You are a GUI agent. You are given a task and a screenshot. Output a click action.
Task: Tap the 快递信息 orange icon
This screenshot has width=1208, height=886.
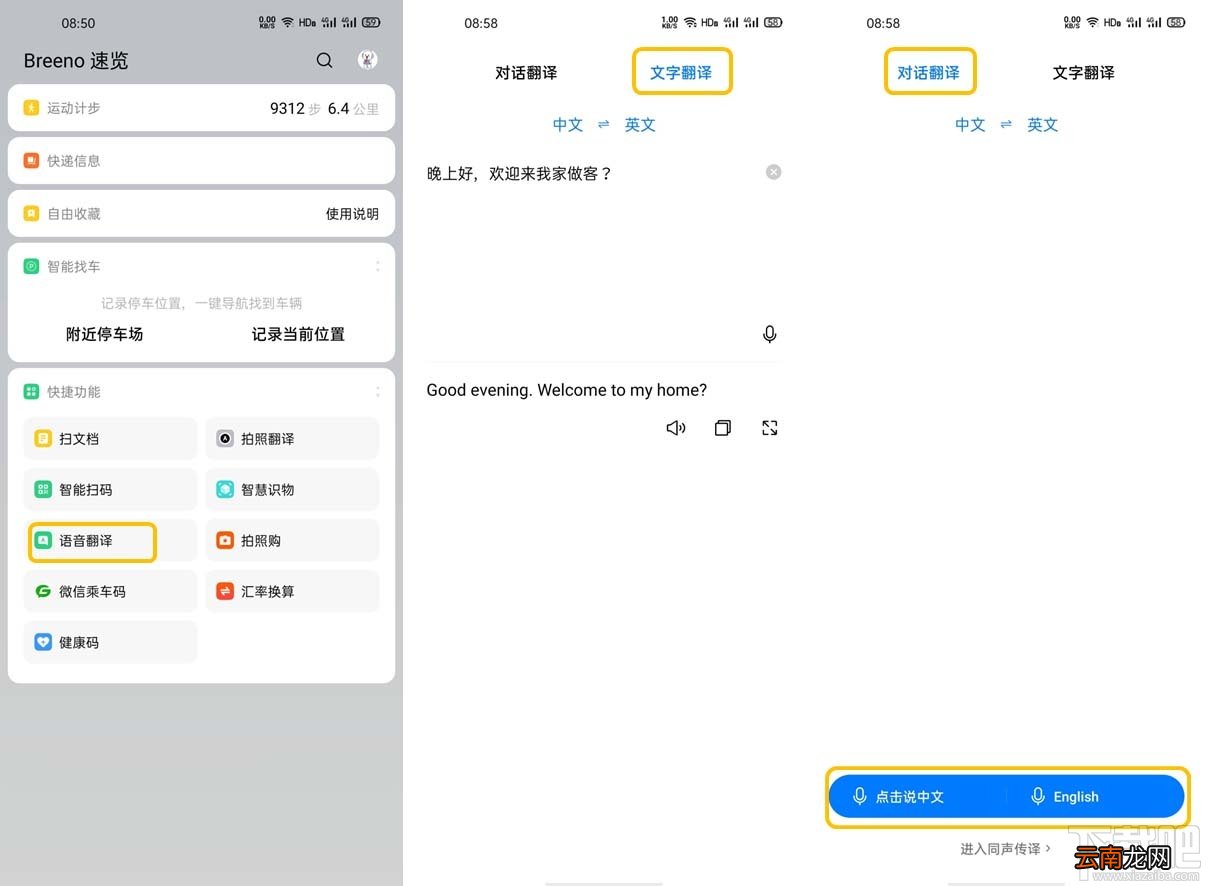(x=31, y=161)
